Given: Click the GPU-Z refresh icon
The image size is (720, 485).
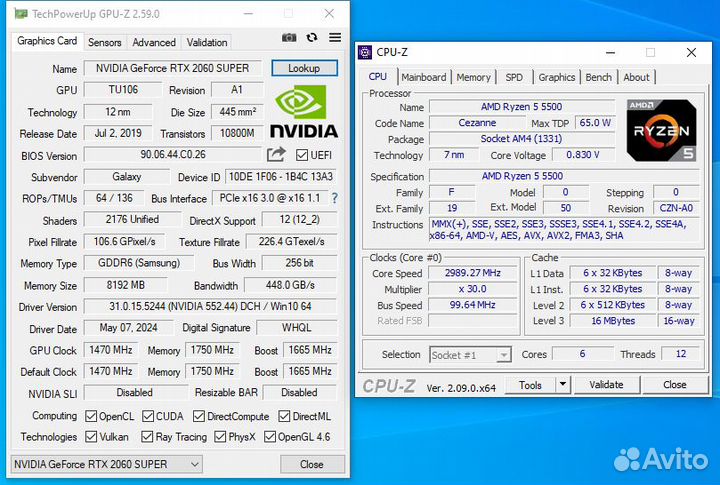Looking at the screenshot, I should pyautogui.click(x=312, y=38).
